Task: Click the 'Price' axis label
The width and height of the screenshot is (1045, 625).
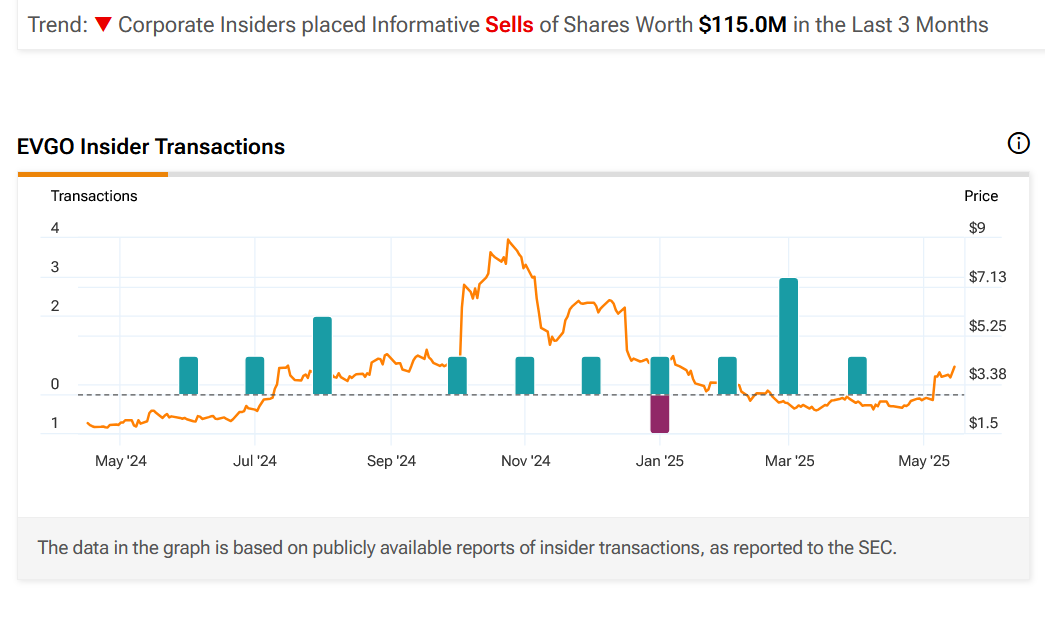Action: pyautogui.click(x=981, y=196)
